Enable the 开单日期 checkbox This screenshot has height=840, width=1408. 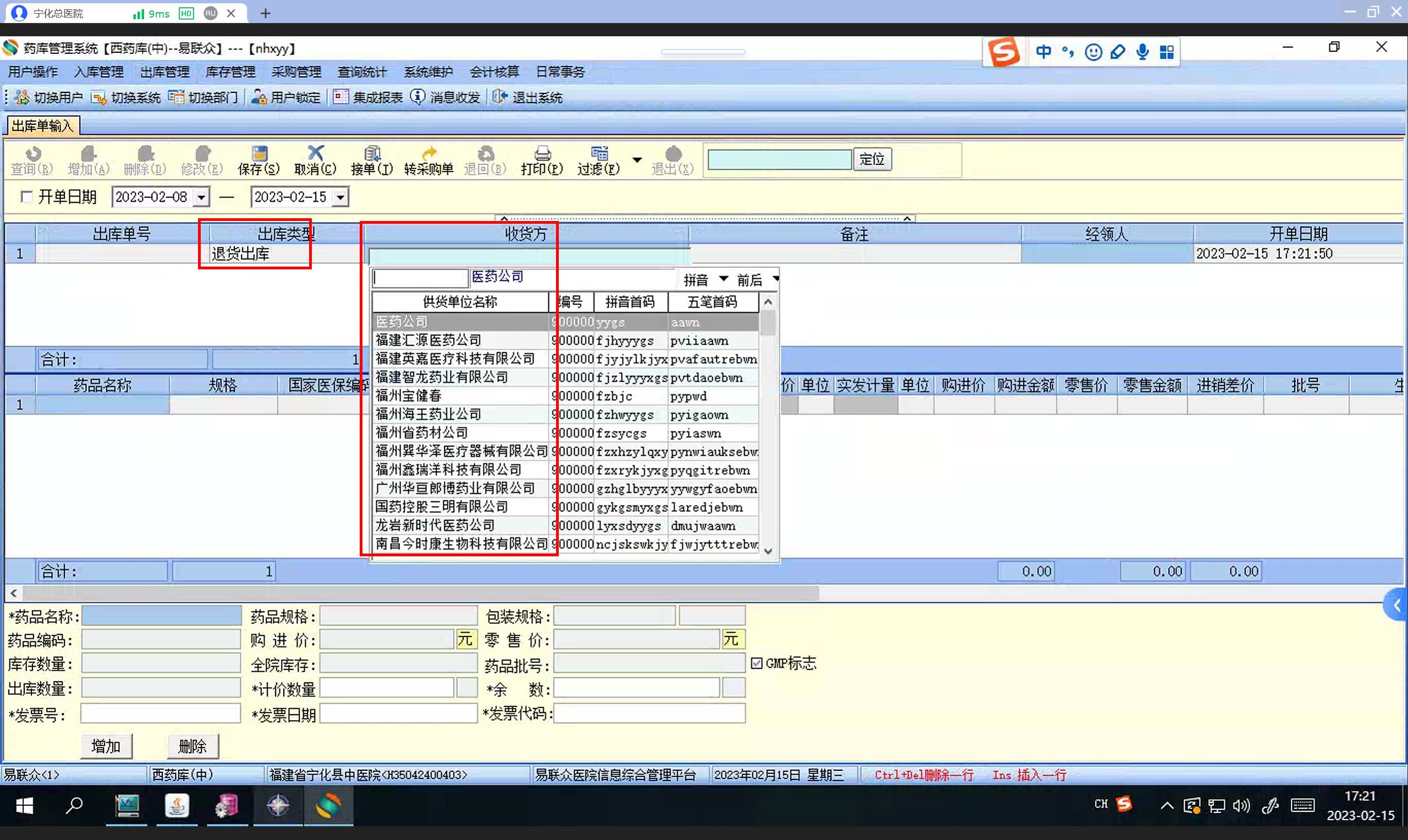coord(26,197)
